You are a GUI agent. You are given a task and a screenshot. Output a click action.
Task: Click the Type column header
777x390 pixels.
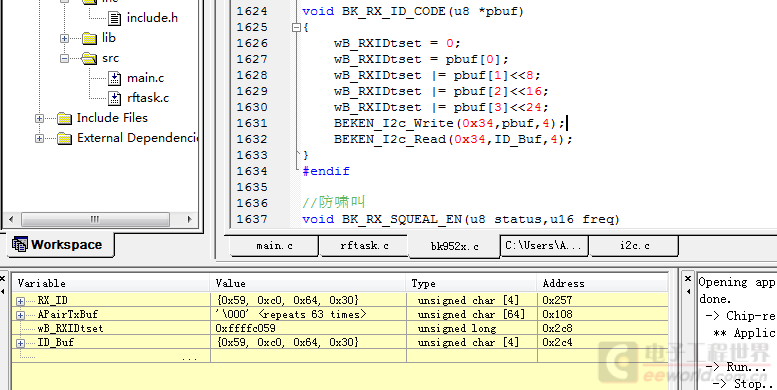[x=471, y=283]
